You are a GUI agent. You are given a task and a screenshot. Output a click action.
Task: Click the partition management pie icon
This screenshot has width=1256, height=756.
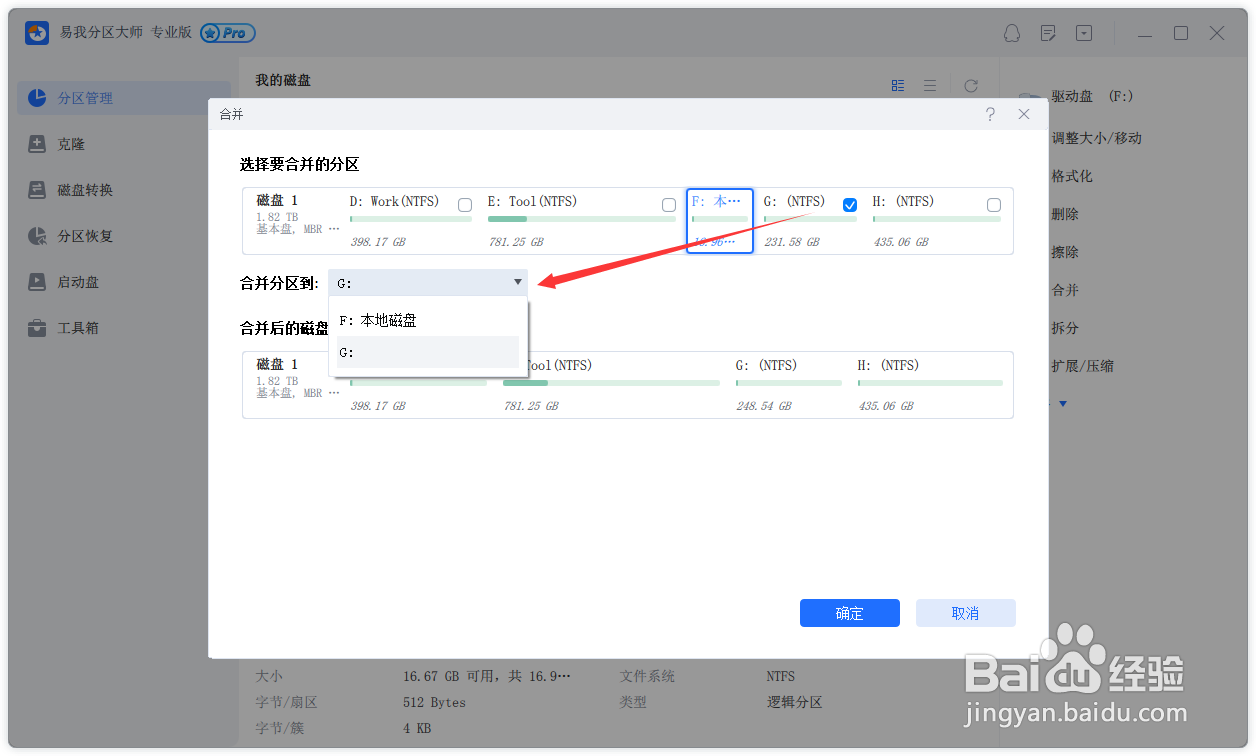tap(37, 98)
